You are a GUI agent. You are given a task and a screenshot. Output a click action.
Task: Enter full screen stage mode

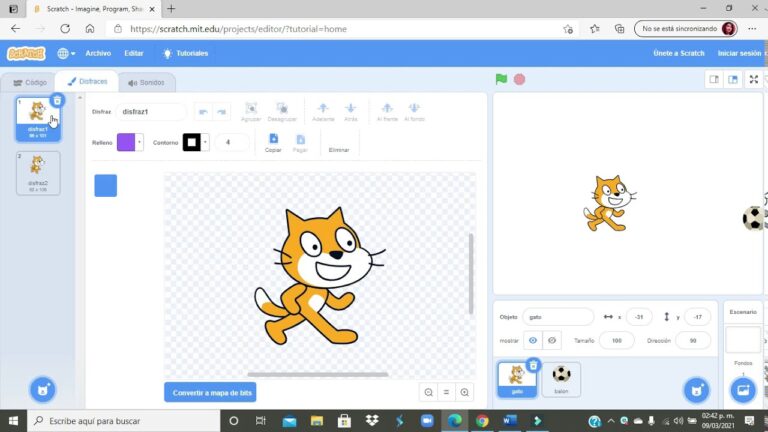pyautogui.click(x=755, y=79)
